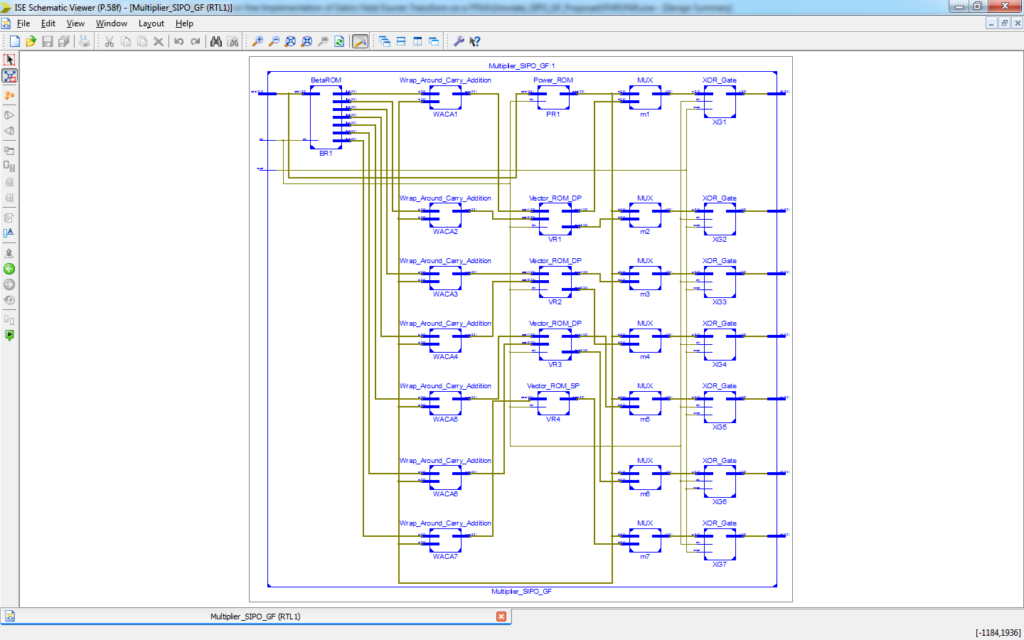Open the Find dialog using the binoculars icon

tap(214, 41)
